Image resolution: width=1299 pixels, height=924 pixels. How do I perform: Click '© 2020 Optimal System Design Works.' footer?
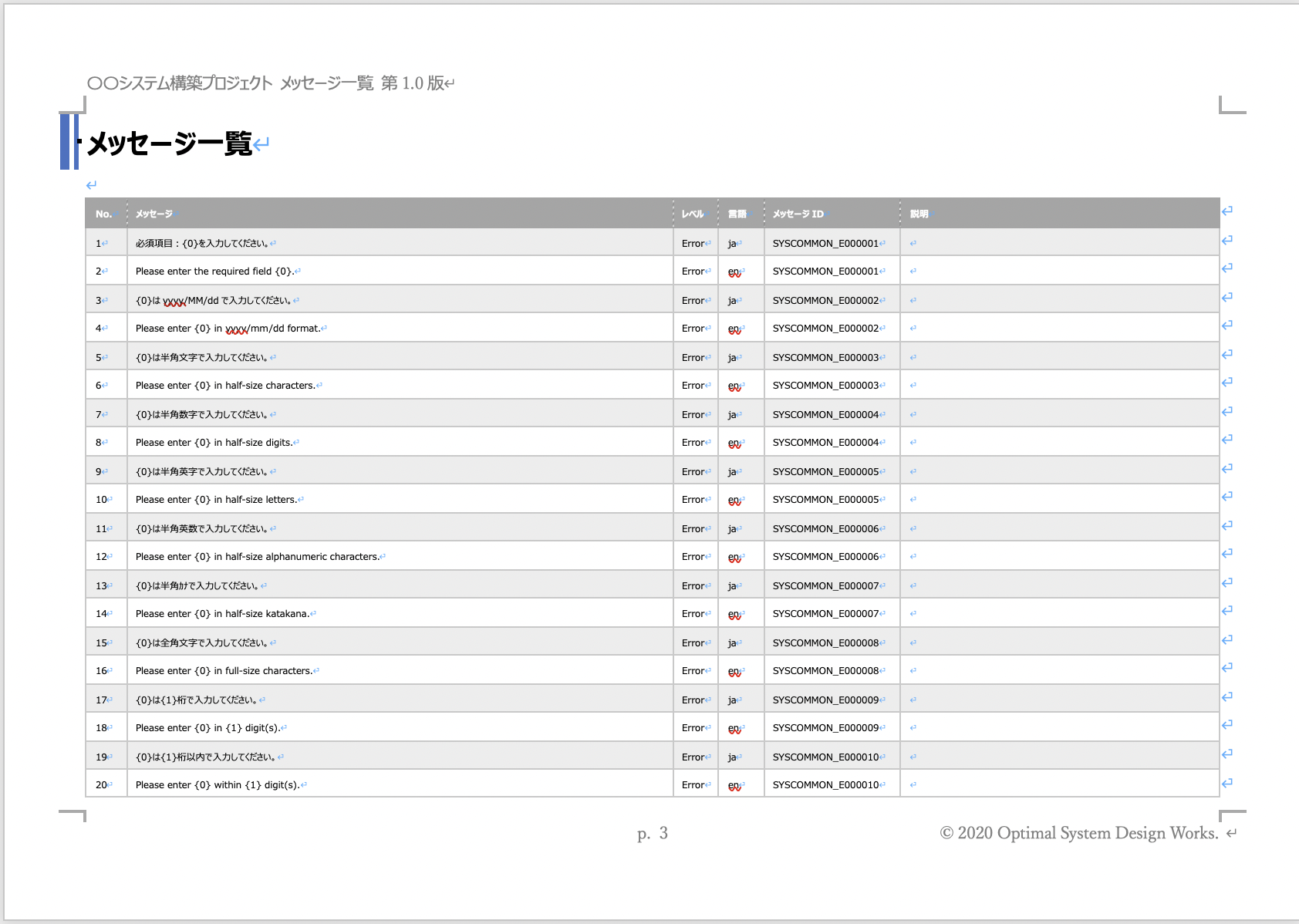1078,833
